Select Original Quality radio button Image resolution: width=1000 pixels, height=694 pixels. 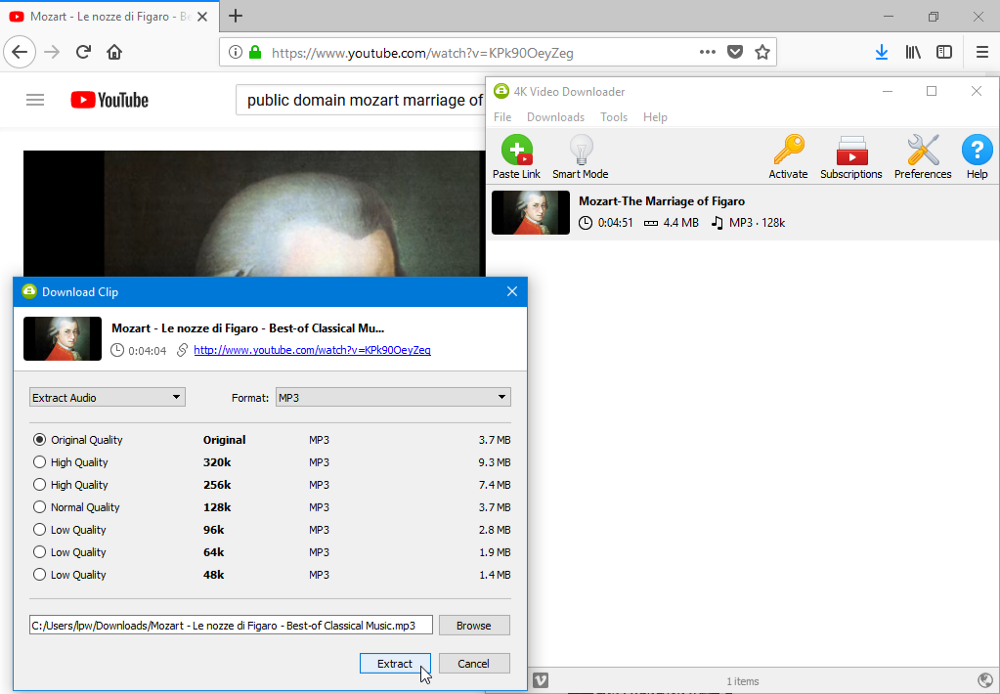40,439
